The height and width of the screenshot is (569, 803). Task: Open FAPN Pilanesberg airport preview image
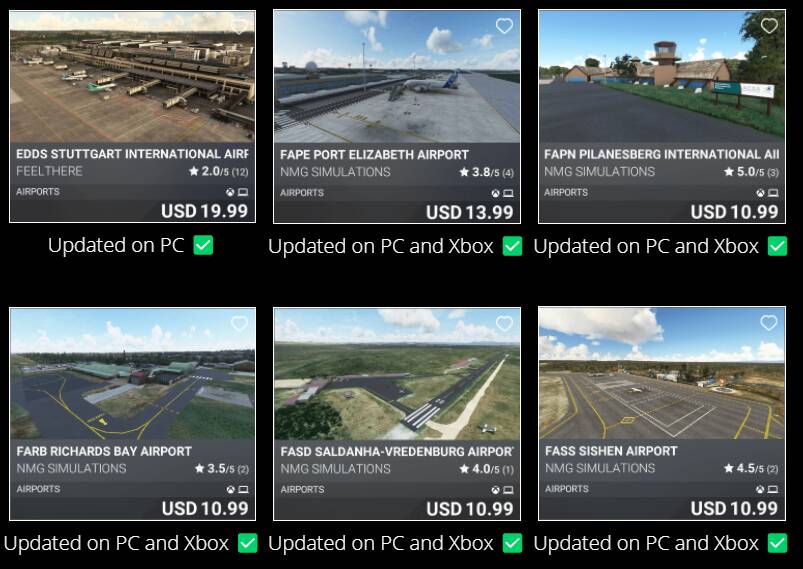coord(662,76)
